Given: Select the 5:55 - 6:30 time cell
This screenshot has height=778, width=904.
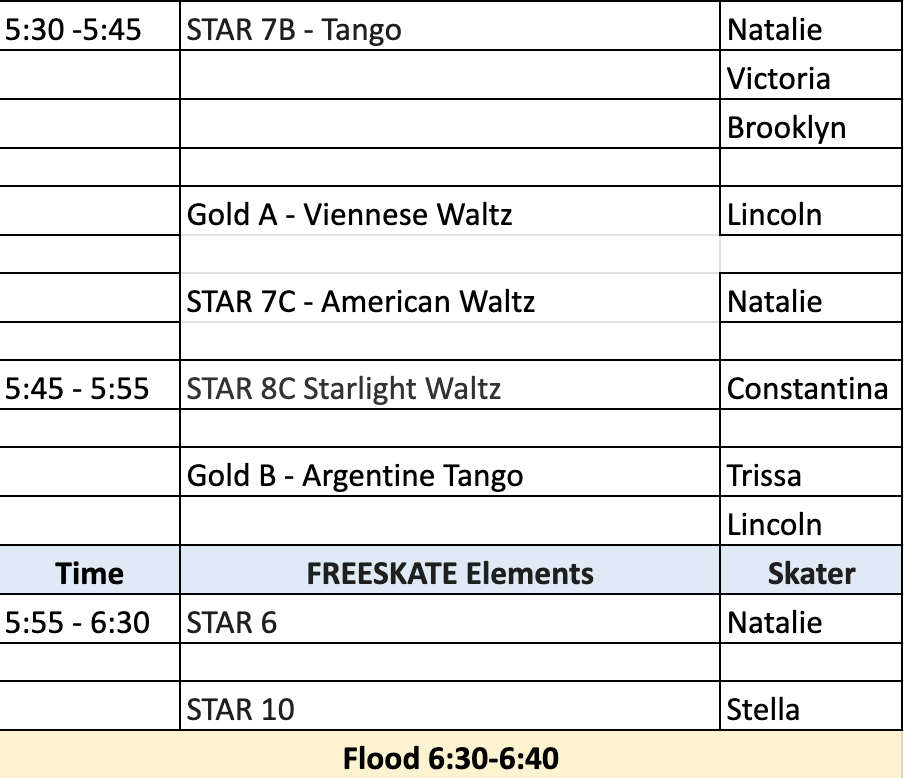Looking at the screenshot, I should tap(89, 619).
